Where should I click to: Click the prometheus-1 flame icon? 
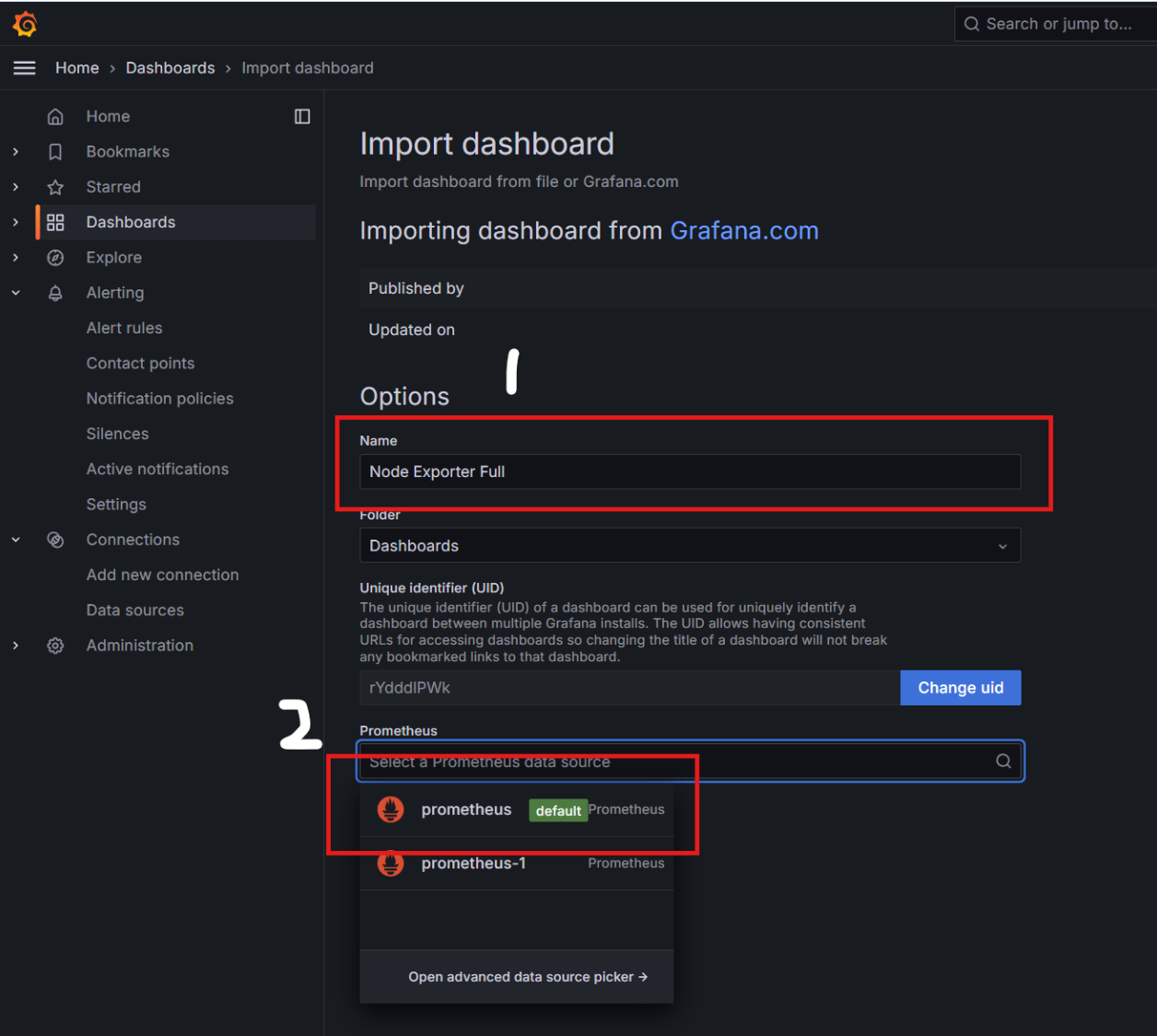point(391,863)
